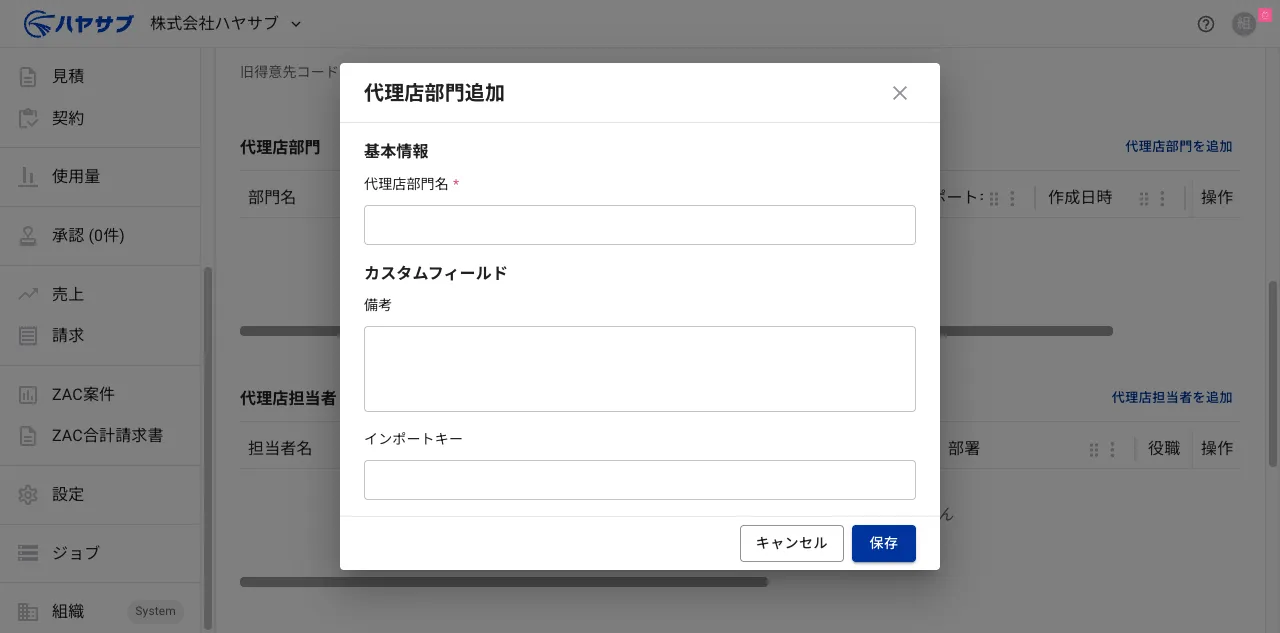Open column menu for 部署 column

(1112, 449)
